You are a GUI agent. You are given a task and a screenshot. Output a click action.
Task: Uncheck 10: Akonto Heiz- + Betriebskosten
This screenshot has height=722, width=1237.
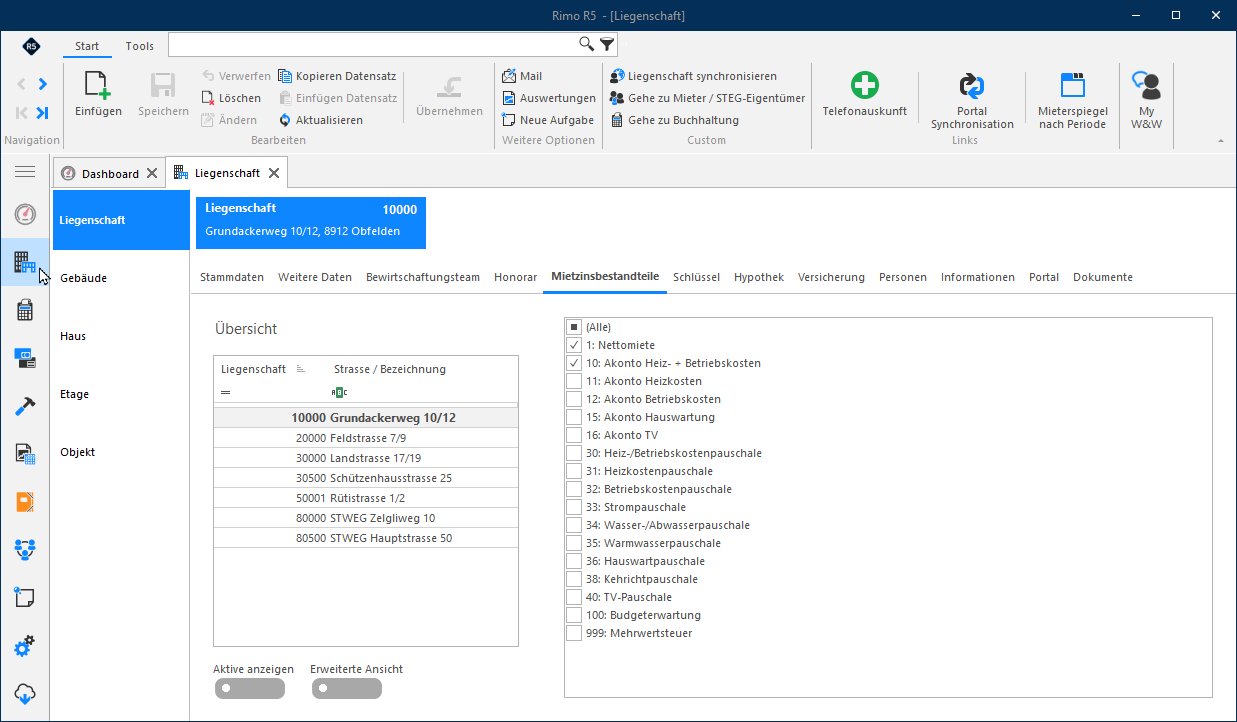tap(574, 363)
